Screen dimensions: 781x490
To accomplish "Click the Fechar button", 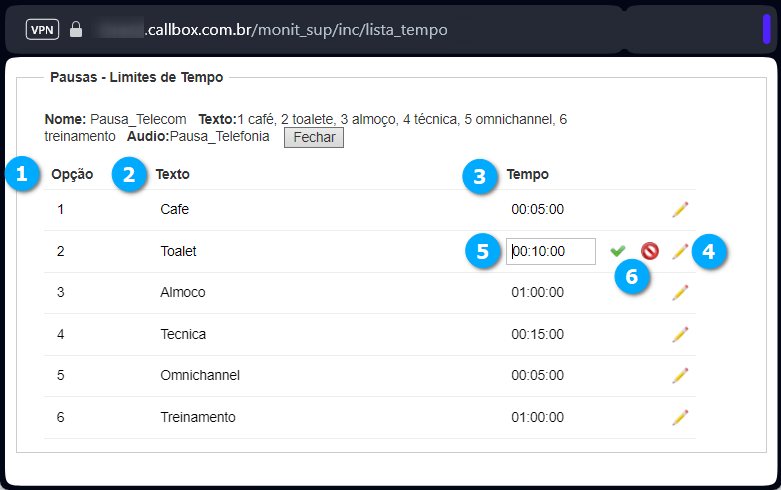I will point(314,137).
